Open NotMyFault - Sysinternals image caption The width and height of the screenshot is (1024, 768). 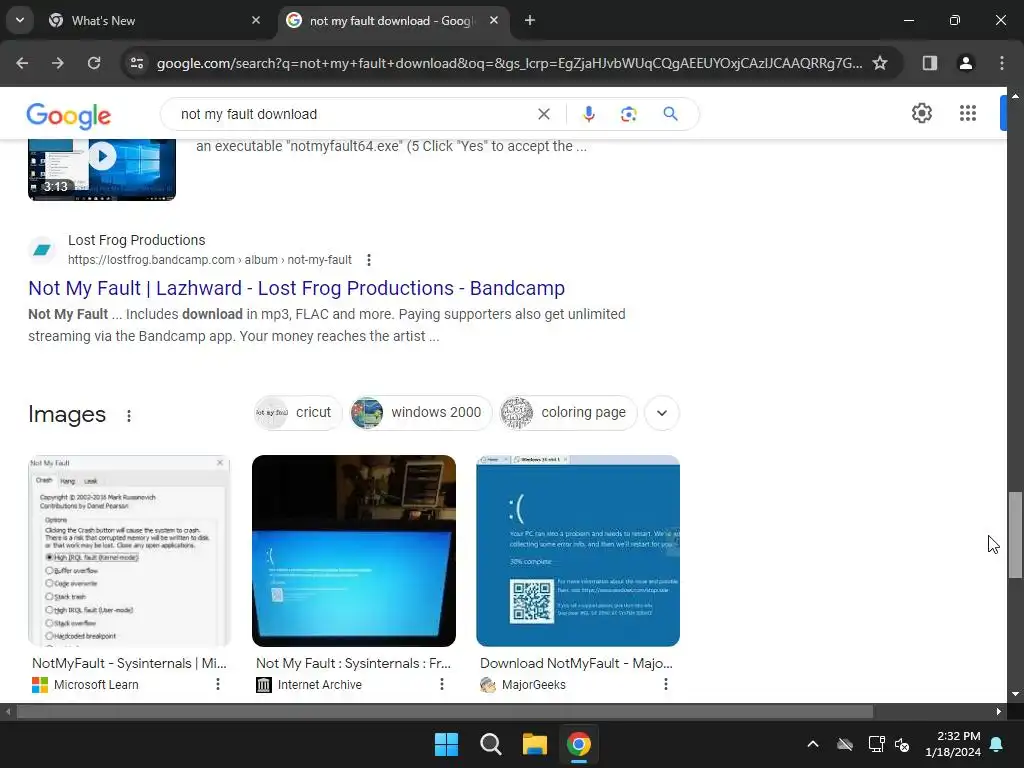(129, 663)
